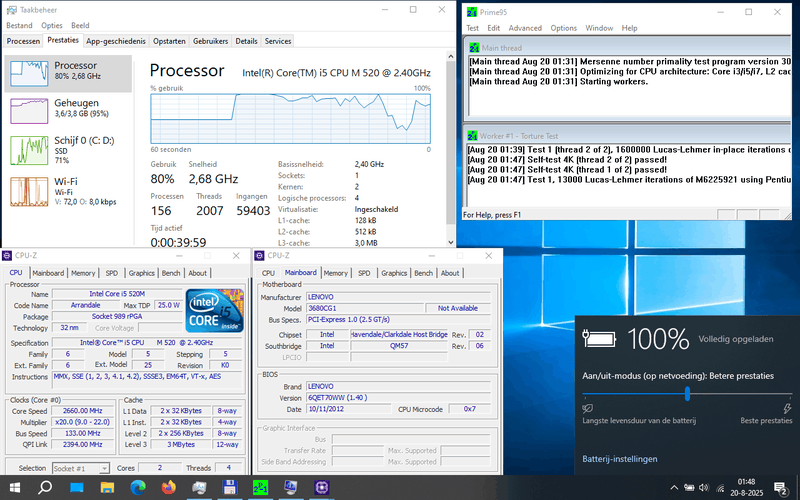Viewport: 800px width, 500px height.
Task: Click Taakbeheer title bar icon
Action: pyautogui.click(x=12, y=10)
